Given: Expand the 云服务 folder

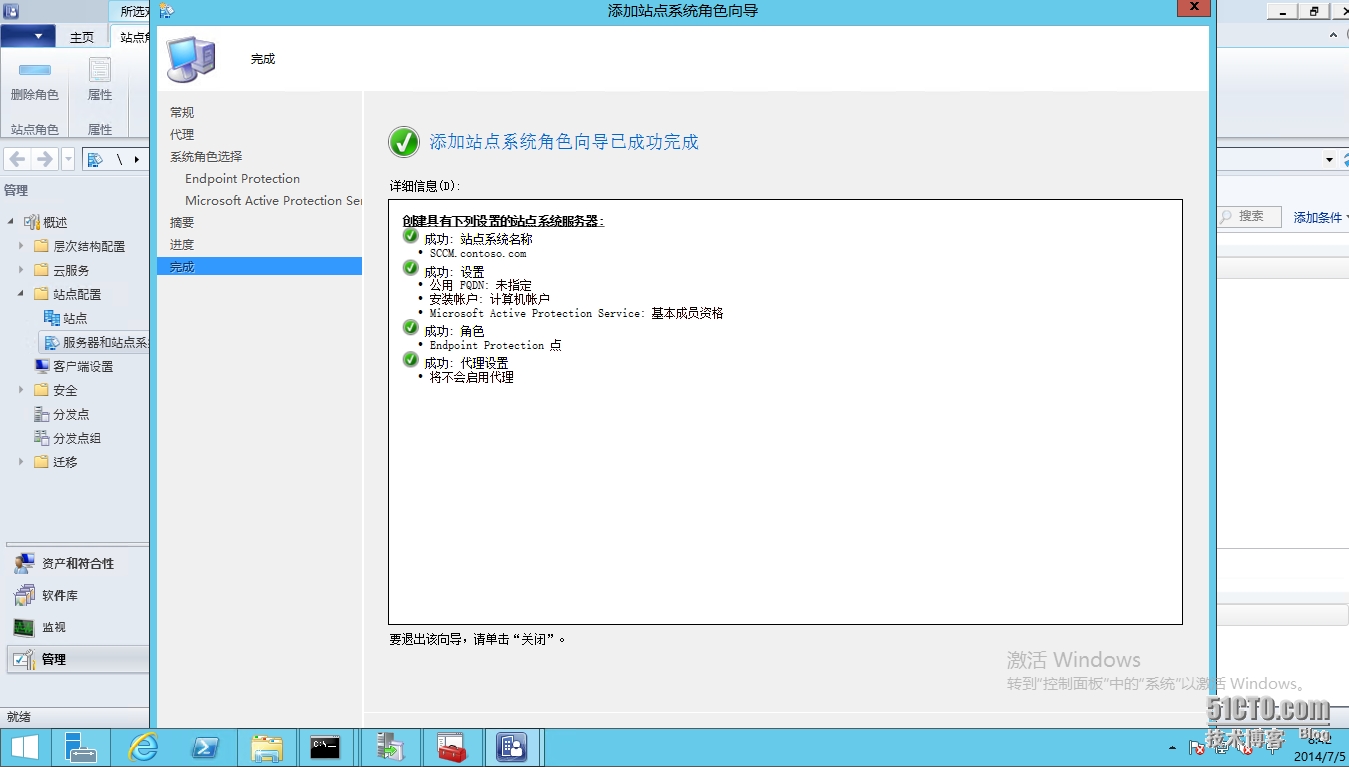Looking at the screenshot, I should pos(21,270).
